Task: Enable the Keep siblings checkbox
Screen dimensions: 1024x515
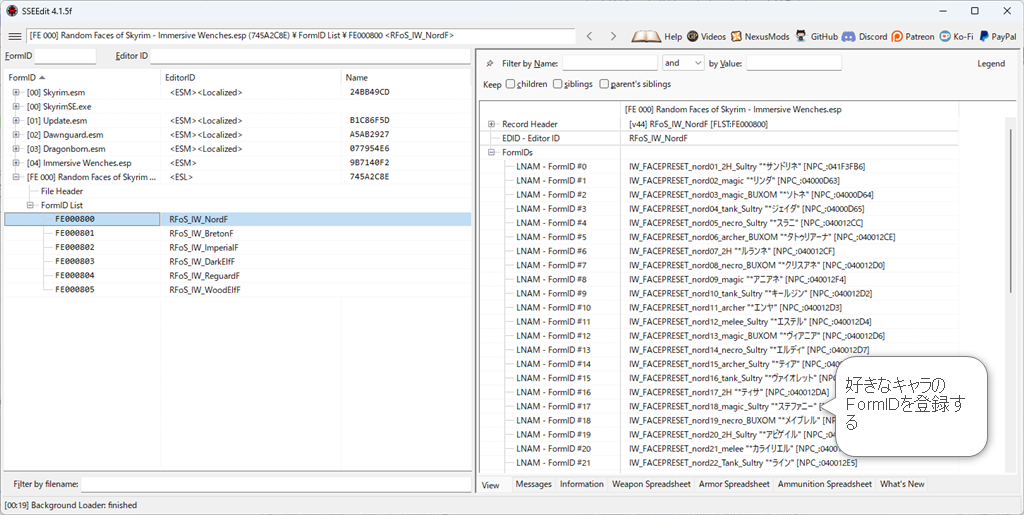Action: pyautogui.click(x=558, y=84)
